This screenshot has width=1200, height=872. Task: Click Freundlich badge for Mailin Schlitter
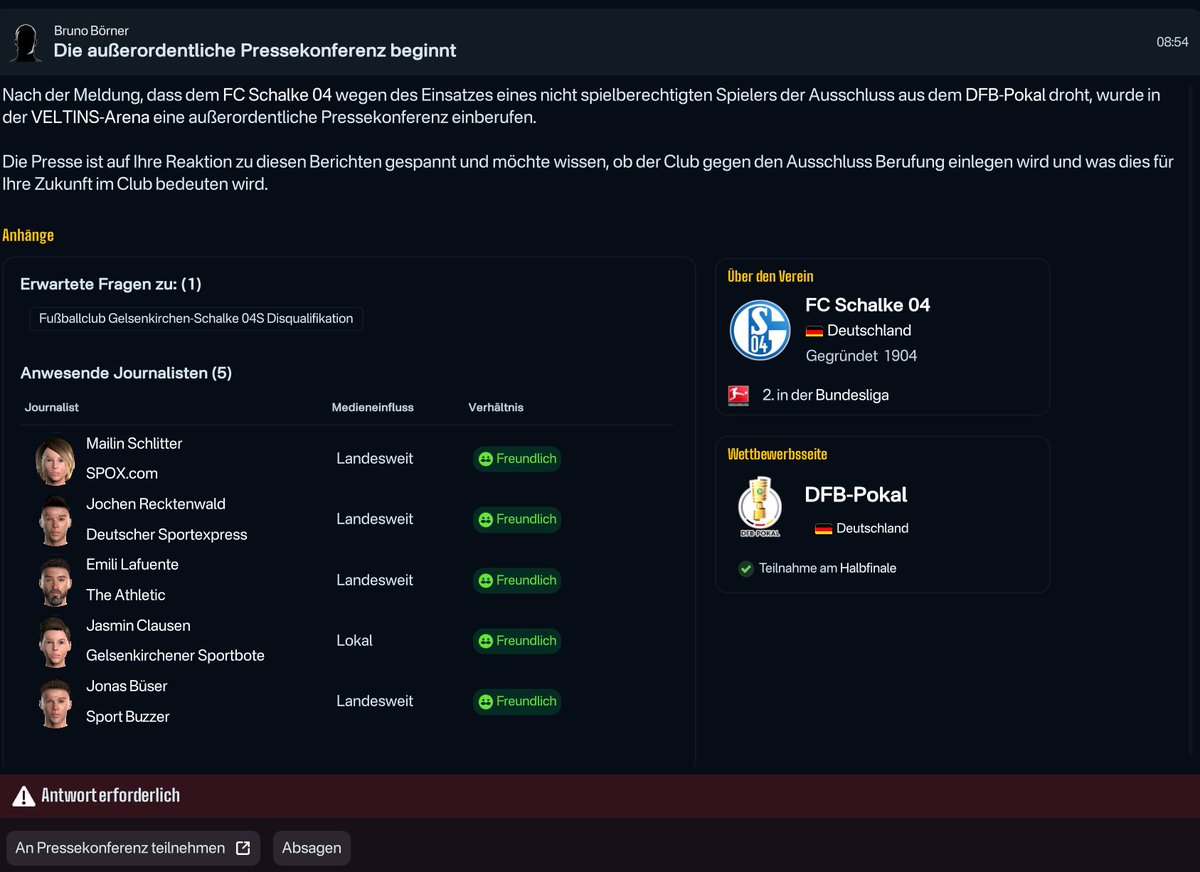pos(517,459)
